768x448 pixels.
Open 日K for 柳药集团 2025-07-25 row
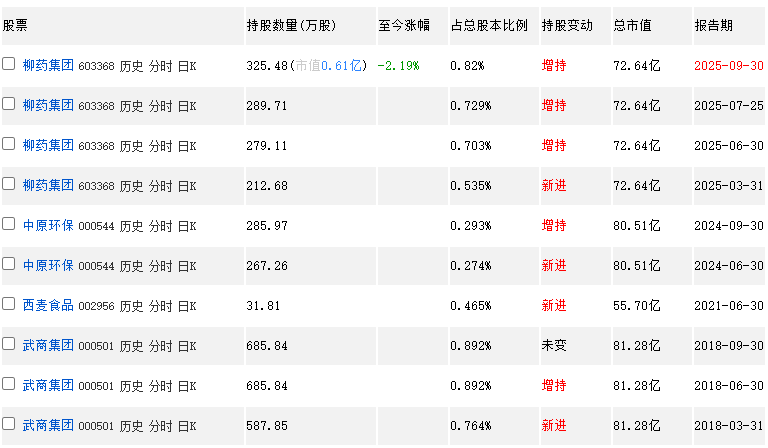coord(187,106)
